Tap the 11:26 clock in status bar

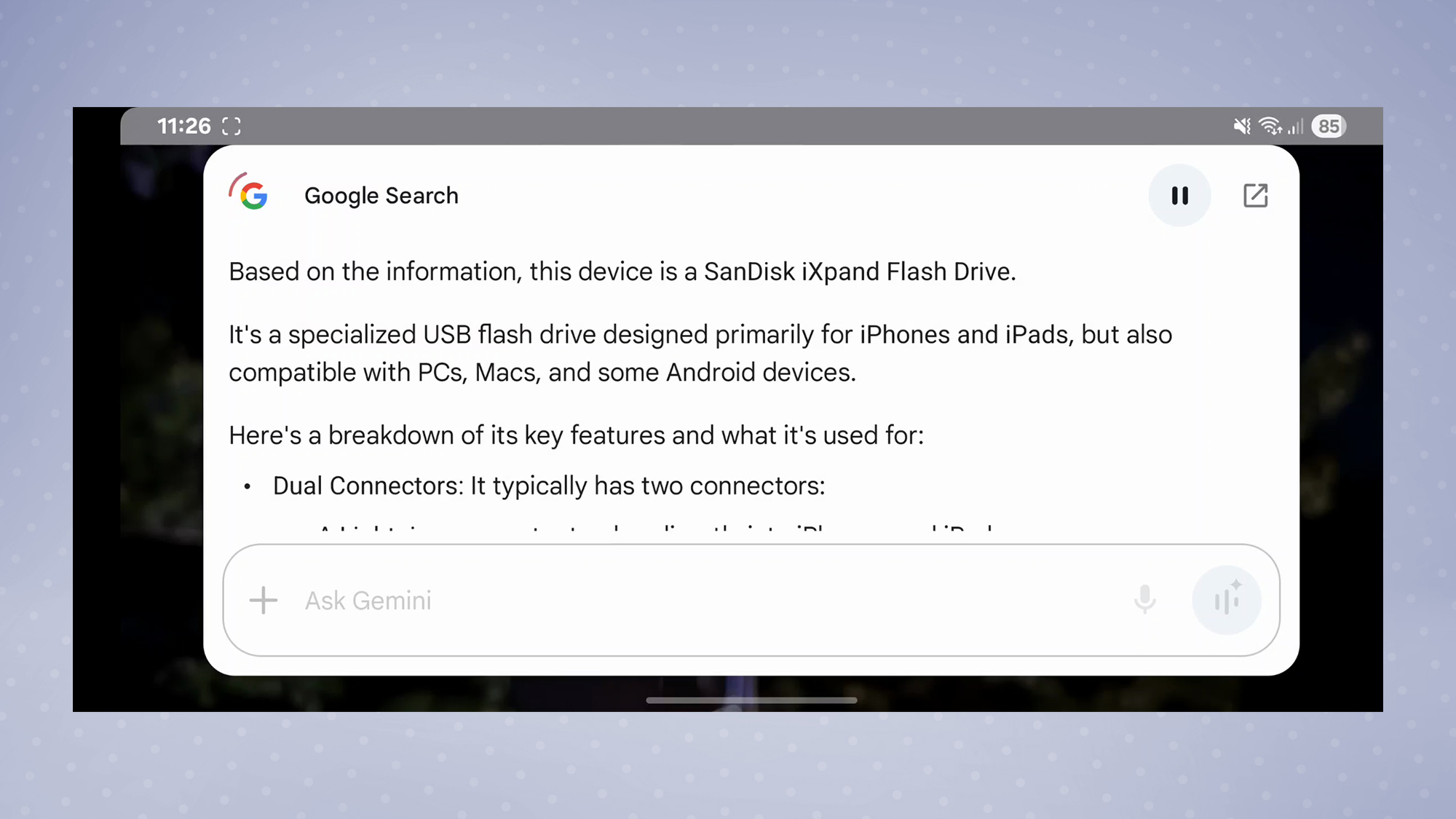click(x=183, y=127)
